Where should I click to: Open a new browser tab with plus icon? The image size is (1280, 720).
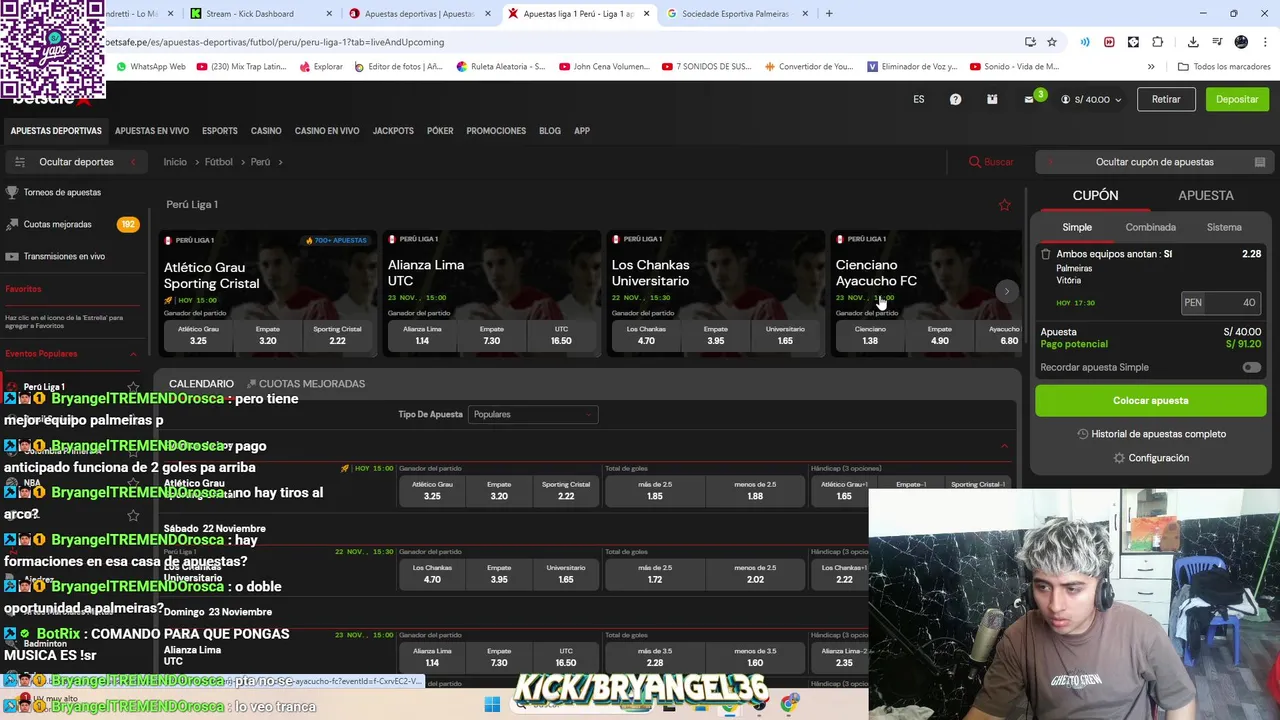(x=829, y=14)
